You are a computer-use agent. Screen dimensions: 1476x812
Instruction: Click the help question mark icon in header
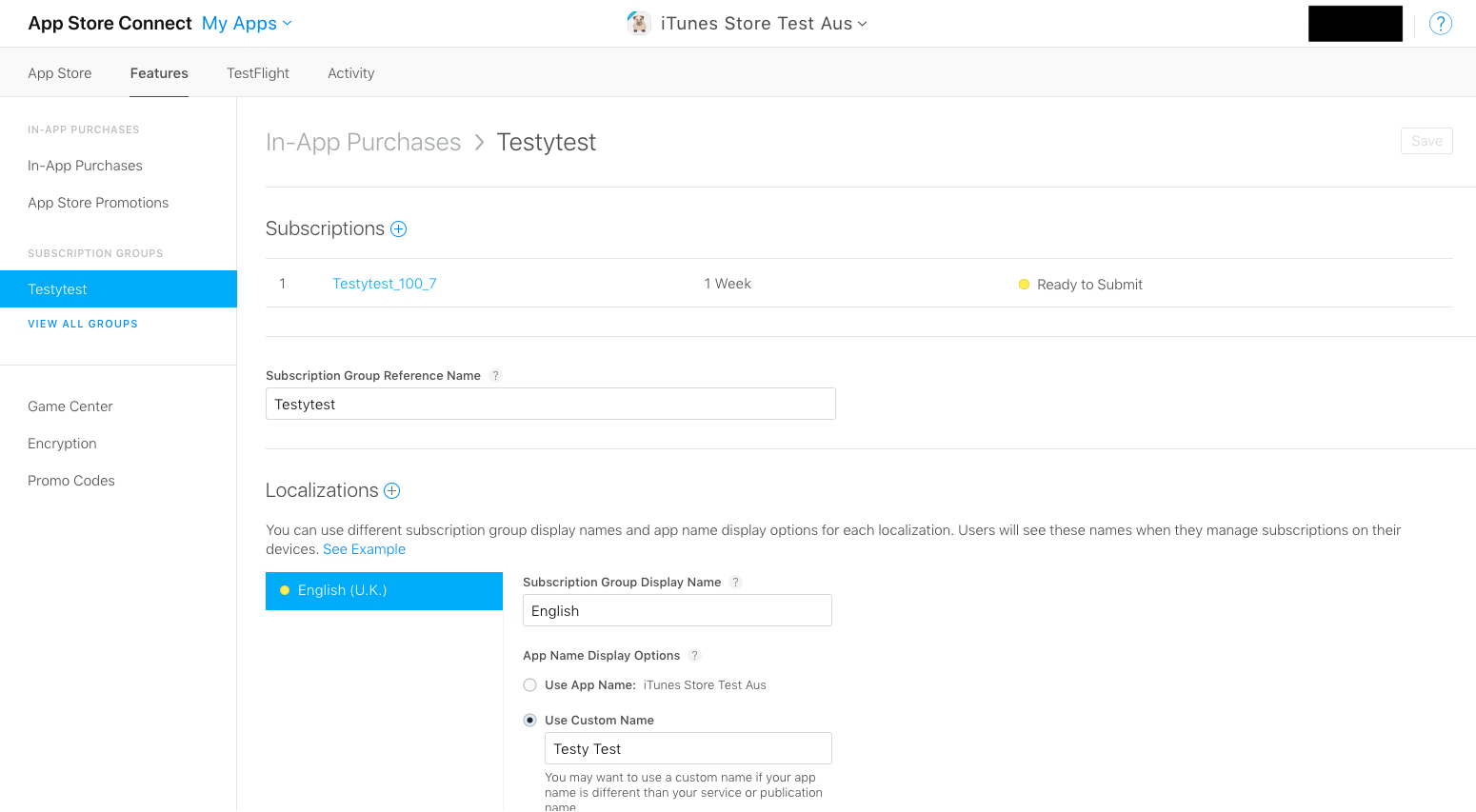1441,24
